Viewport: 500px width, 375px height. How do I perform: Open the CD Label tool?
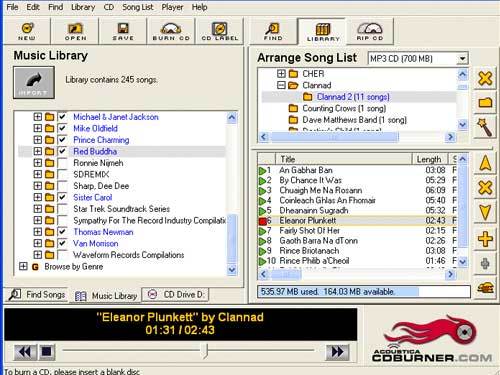220,31
